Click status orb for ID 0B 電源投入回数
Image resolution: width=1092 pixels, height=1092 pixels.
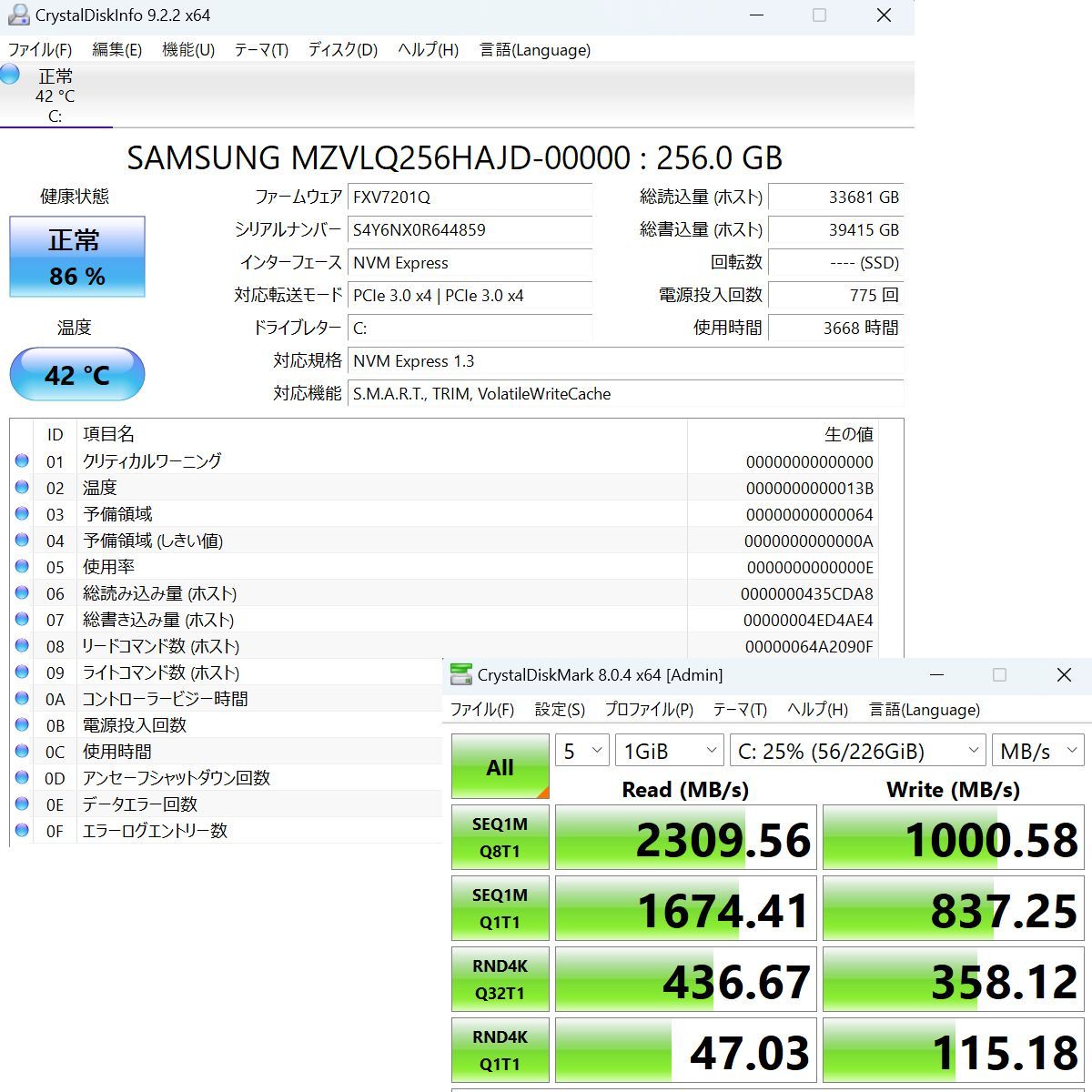pos(22,725)
